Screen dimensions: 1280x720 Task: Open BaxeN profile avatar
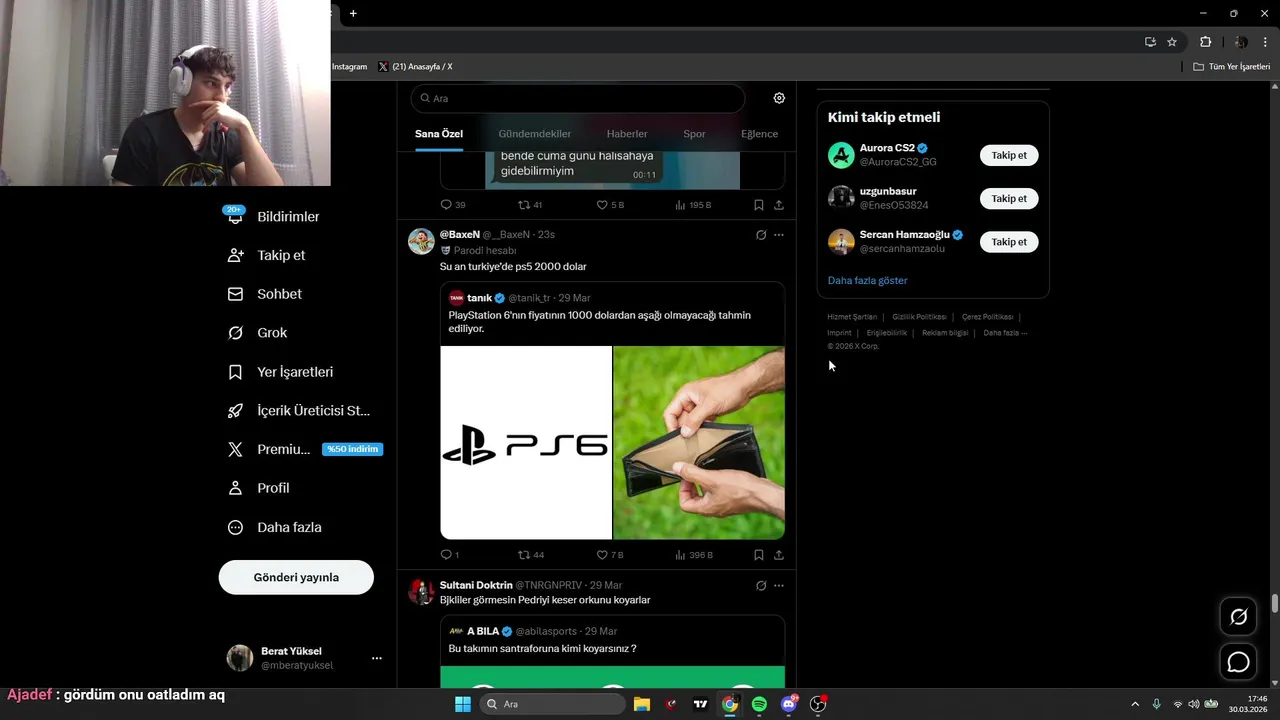[x=421, y=241]
